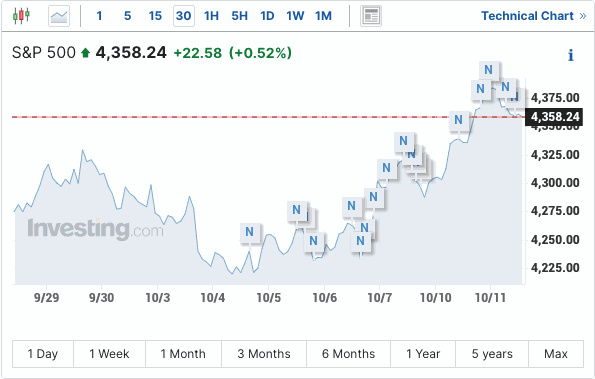Switch to area chart type
This screenshot has height=379, width=595.
pos(59,16)
